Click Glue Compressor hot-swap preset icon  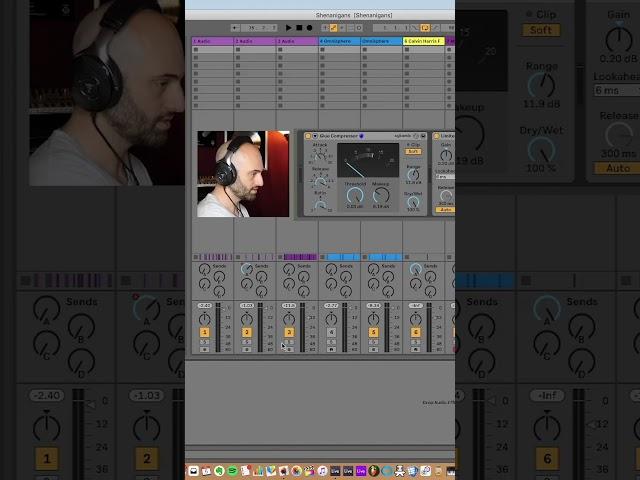pos(416,136)
